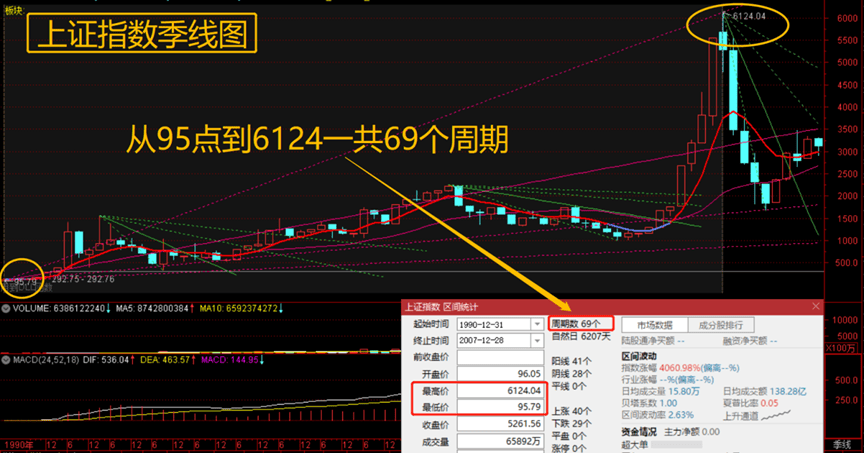Click the 最低价 field showing 95.79

click(x=500, y=407)
